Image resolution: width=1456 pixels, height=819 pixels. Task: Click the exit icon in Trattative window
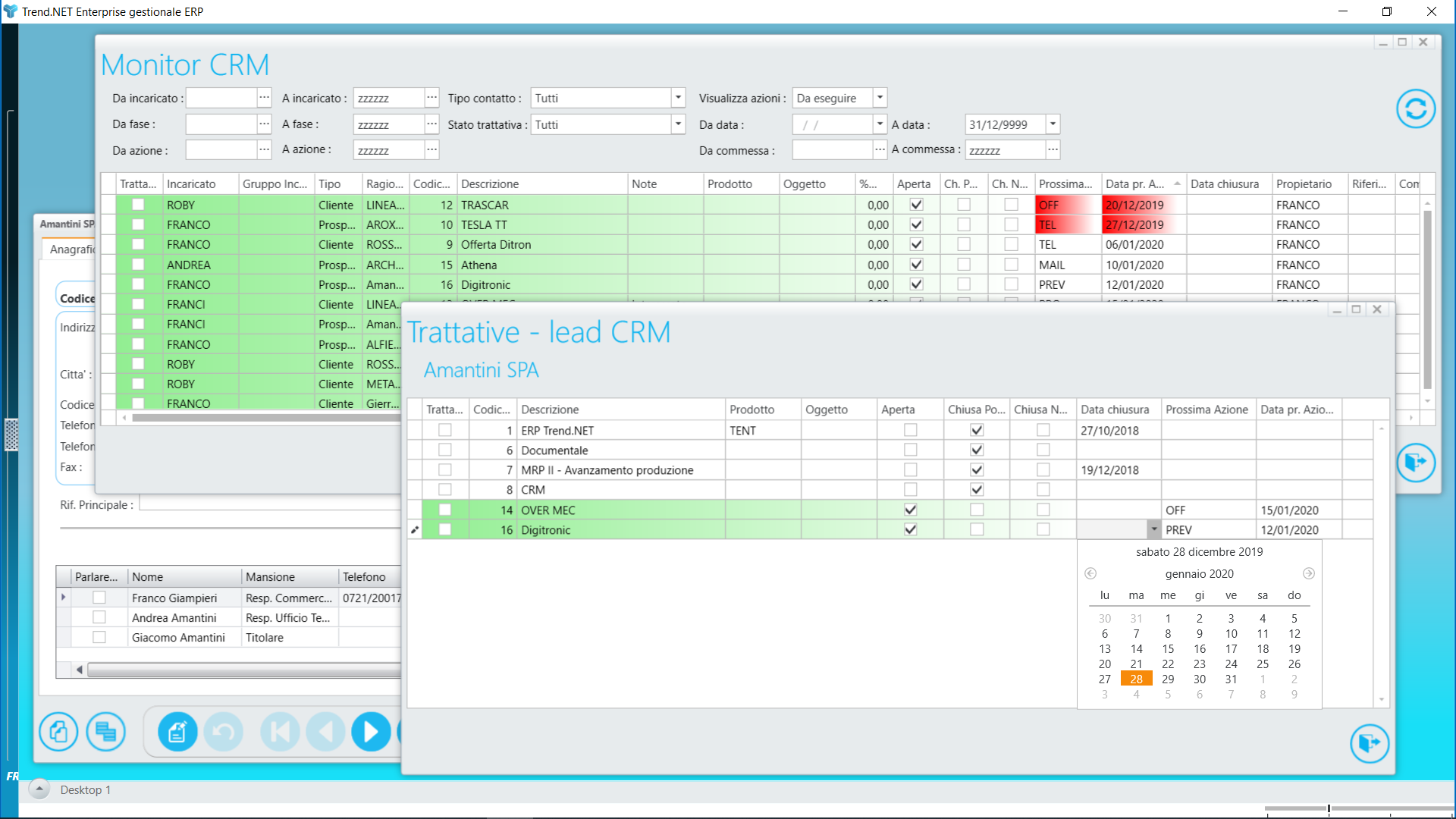(1369, 743)
